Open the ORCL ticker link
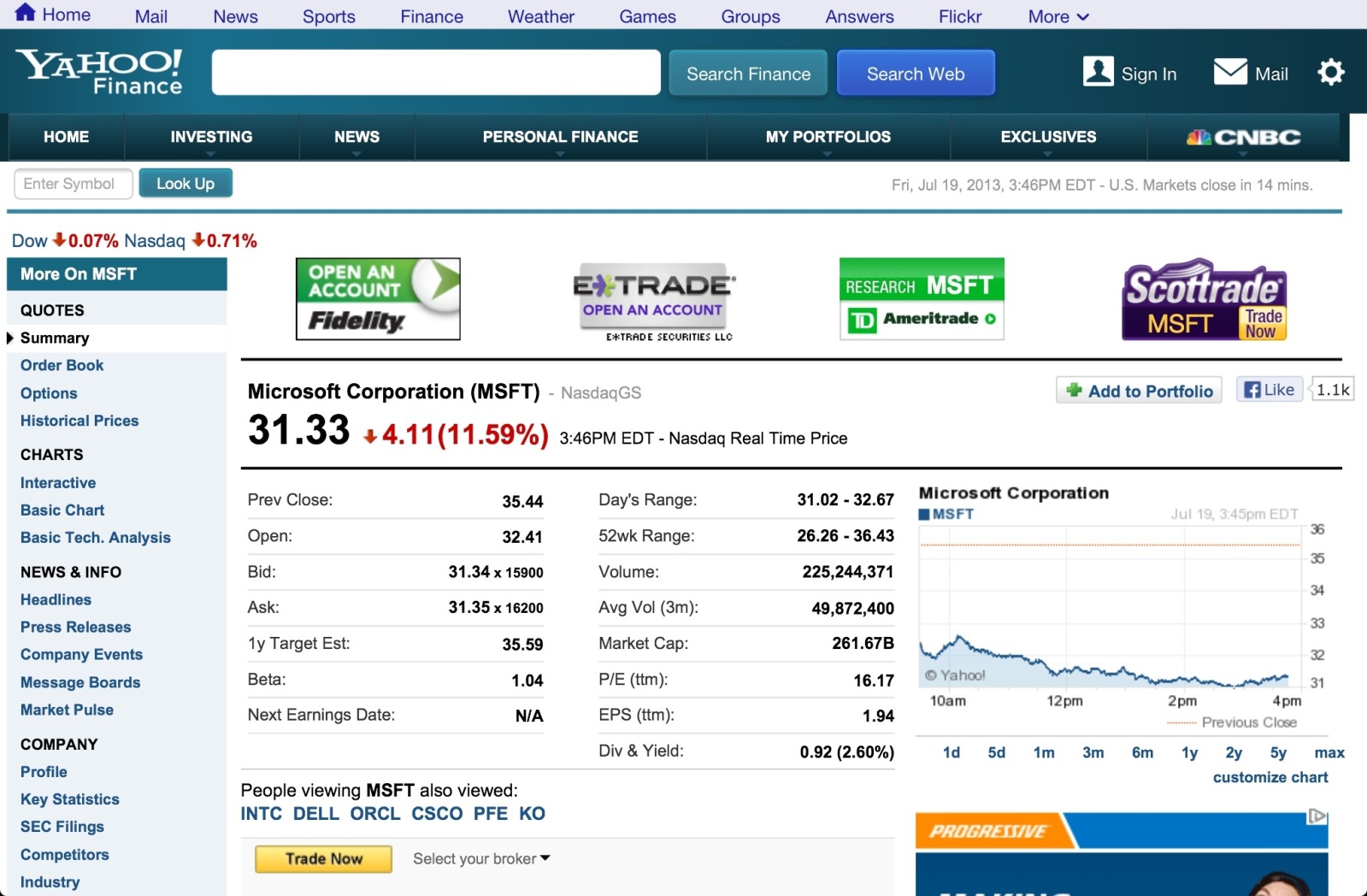This screenshot has width=1367, height=896. tap(375, 814)
